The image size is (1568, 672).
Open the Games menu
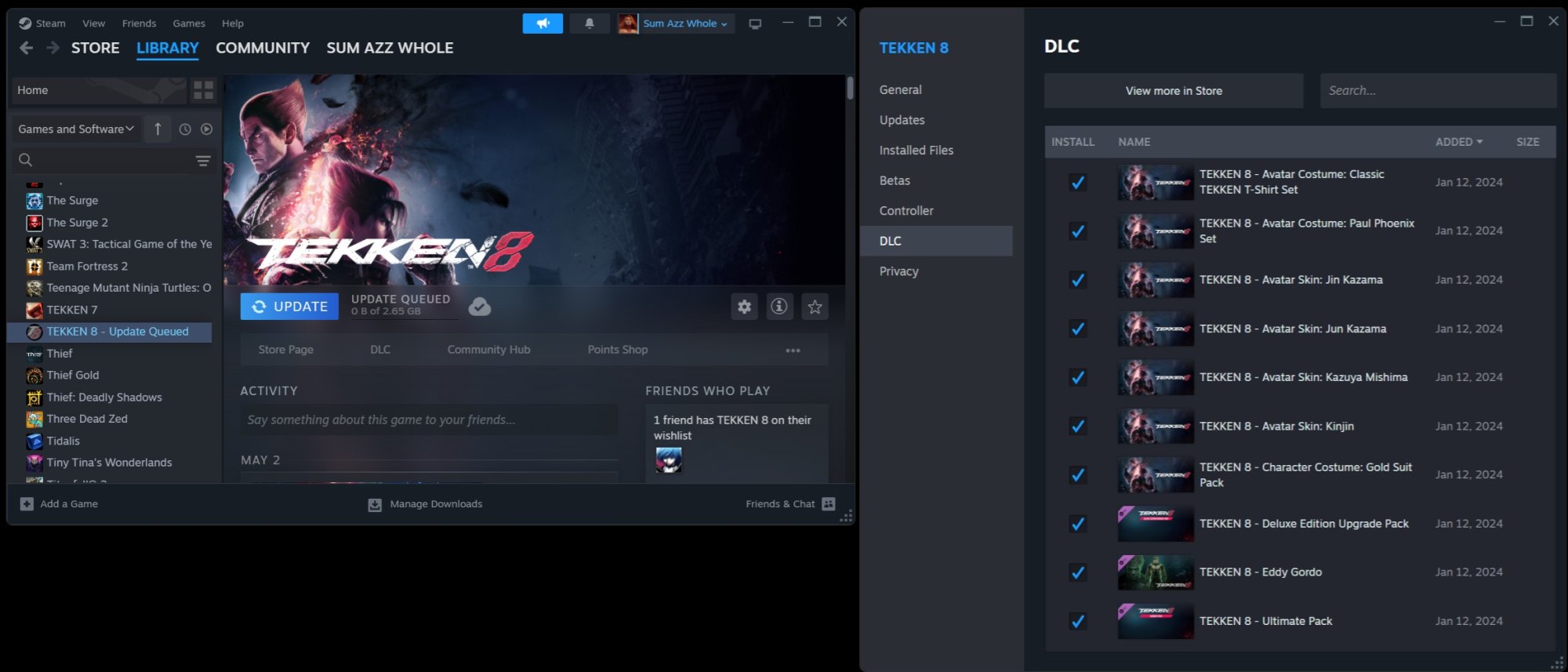(x=189, y=24)
